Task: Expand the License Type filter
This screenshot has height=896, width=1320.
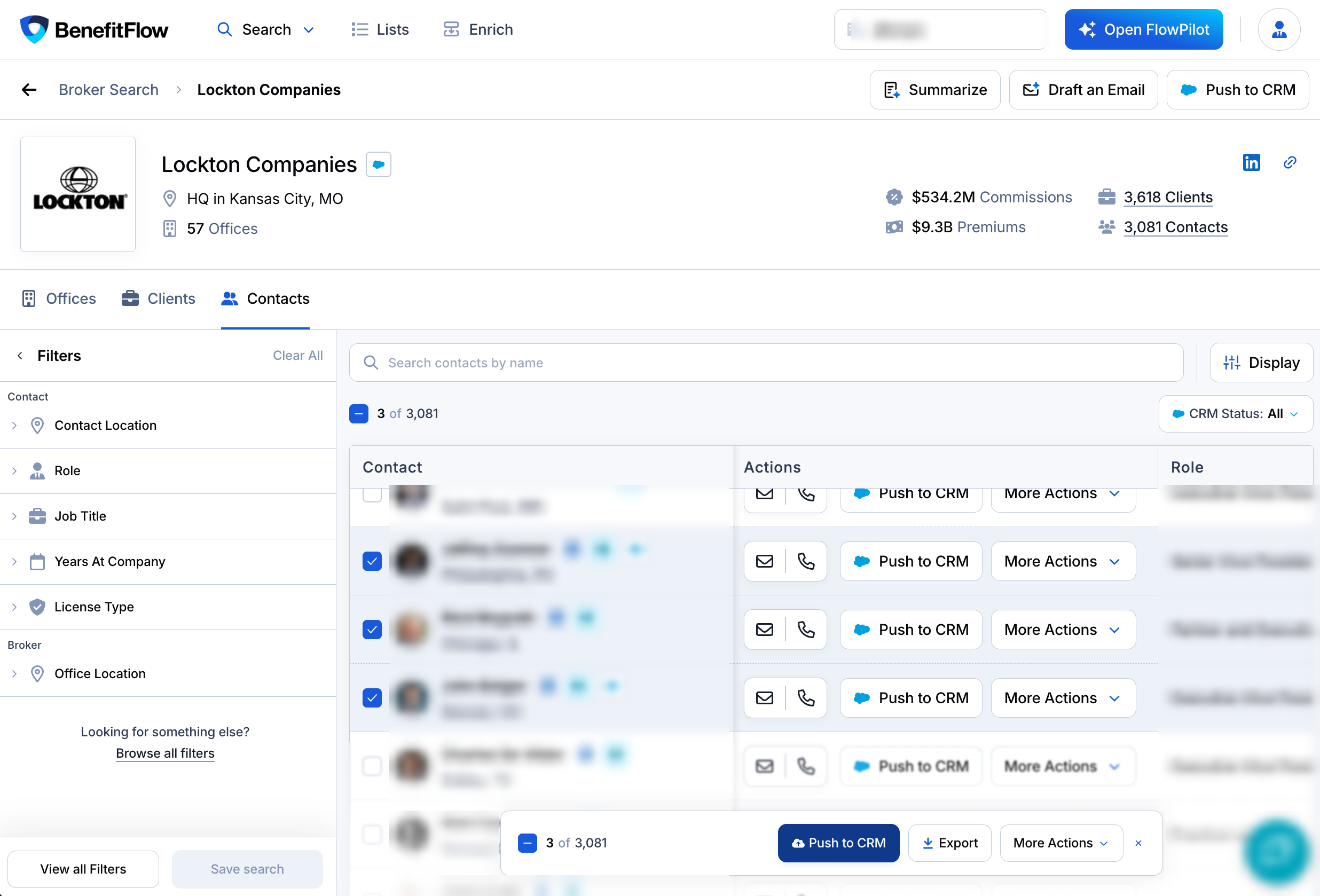Action: 168,607
